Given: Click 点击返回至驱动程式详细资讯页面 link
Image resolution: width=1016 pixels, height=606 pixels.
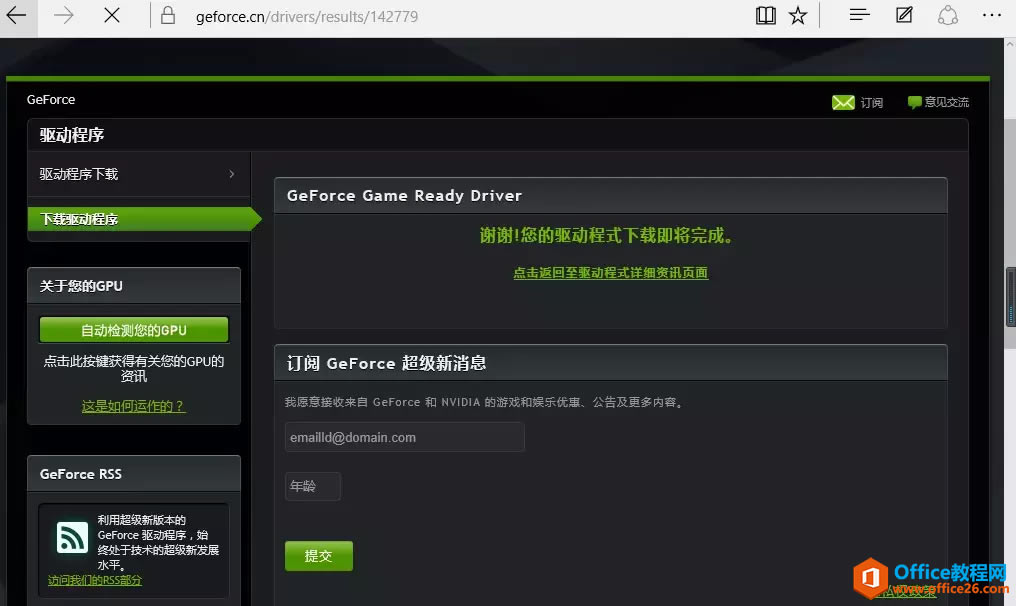Looking at the screenshot, I should click(x=610, y=273).
